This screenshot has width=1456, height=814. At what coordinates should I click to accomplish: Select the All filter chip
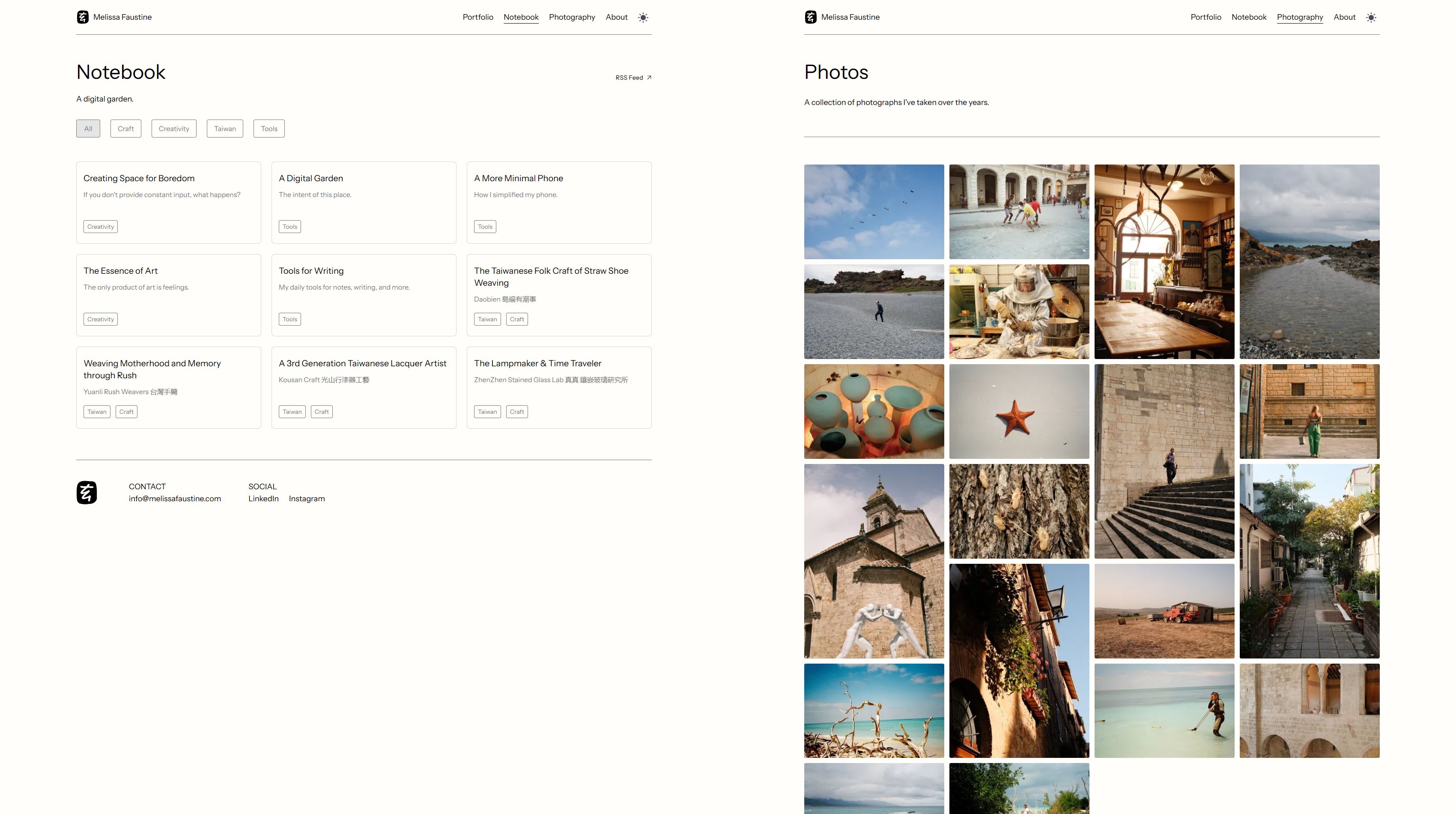(x=88, y=129)
